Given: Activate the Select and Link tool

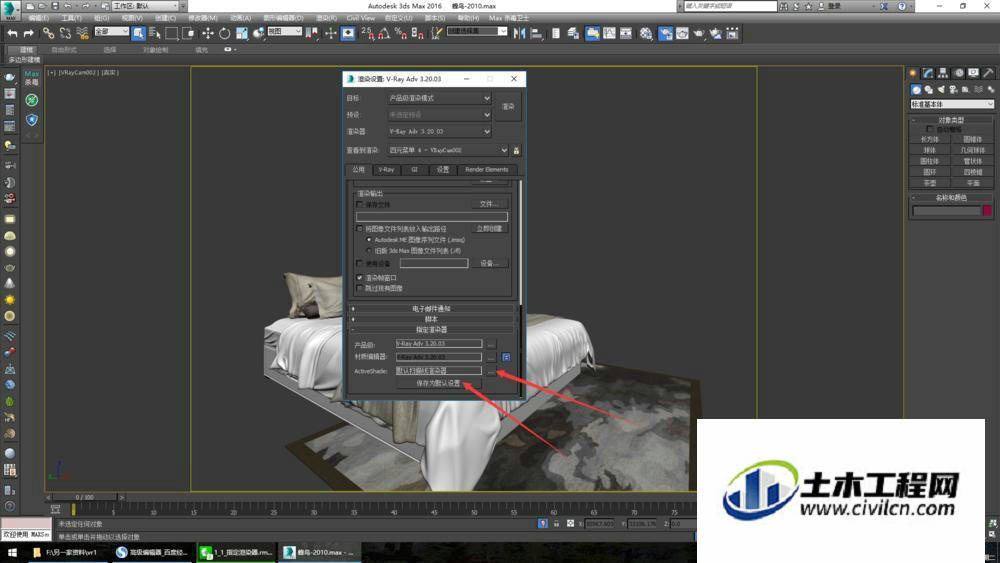Looking at the screenshot, I should pyautogui.click(x=48, y=33).
